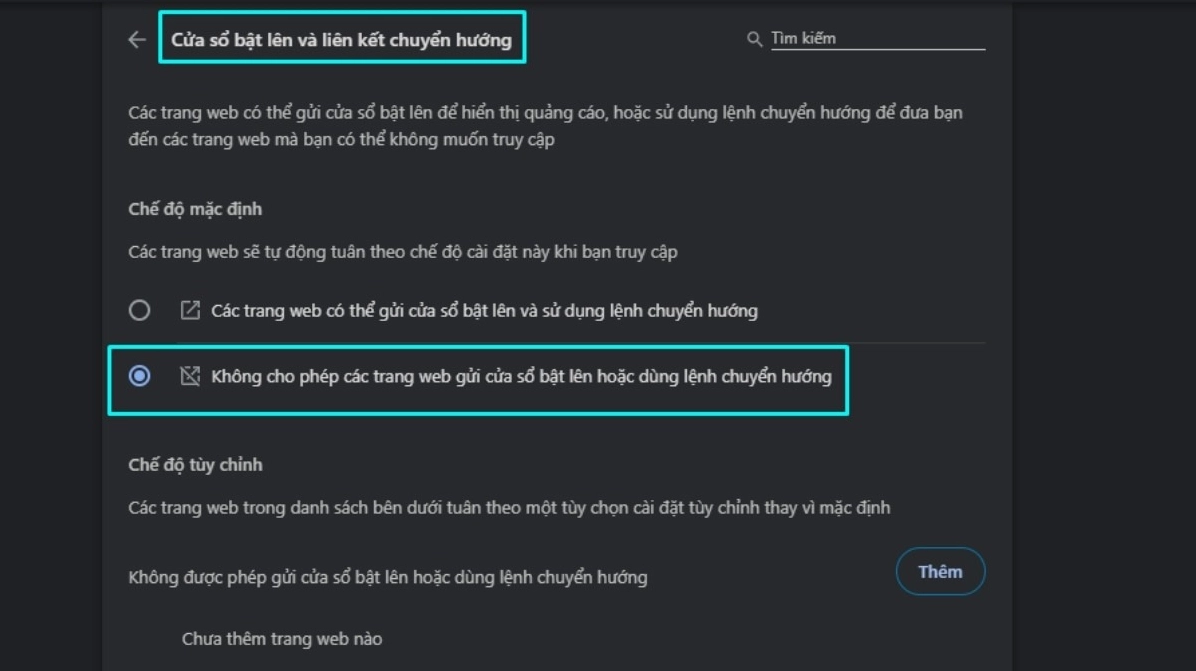Click the 'Không được phép gửi cửa sổ bật lên' label

coord(388,577)
